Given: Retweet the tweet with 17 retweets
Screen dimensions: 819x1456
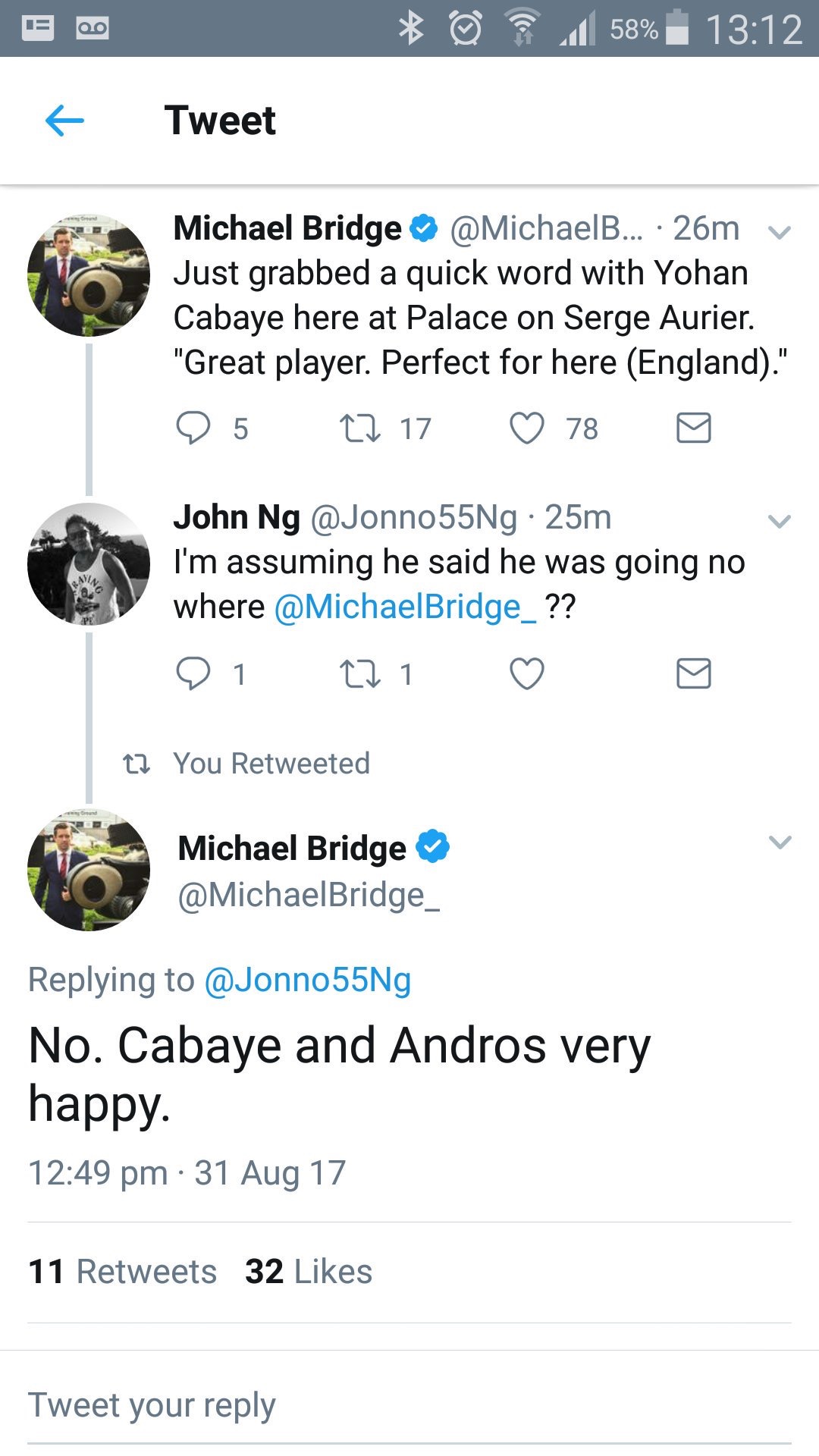Looking at the screenshot, I should [x=359, y=428].
